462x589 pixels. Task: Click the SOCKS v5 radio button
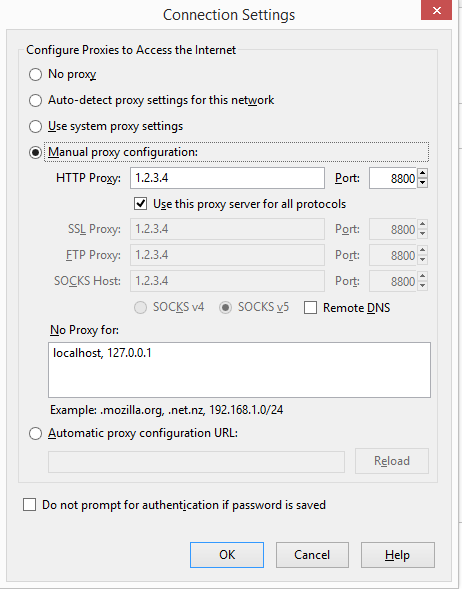225,308
